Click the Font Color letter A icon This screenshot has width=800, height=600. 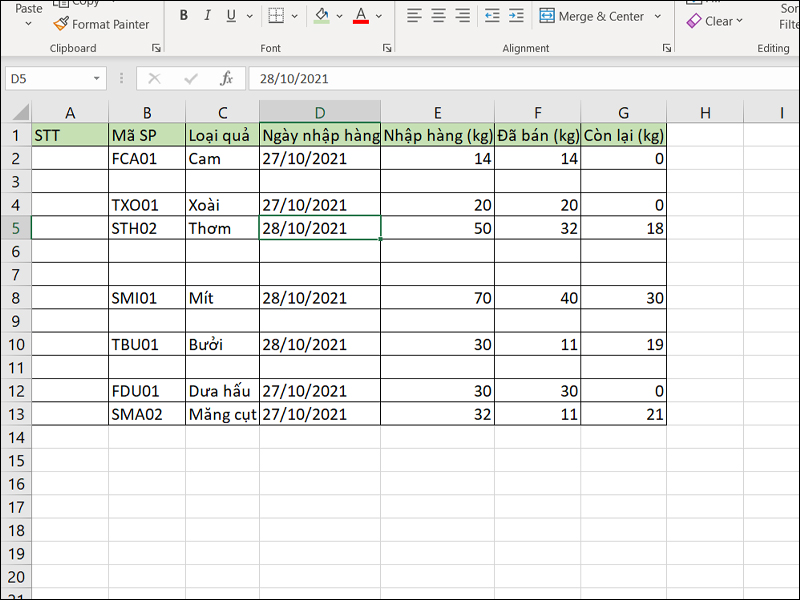click(x=360, y=16)
